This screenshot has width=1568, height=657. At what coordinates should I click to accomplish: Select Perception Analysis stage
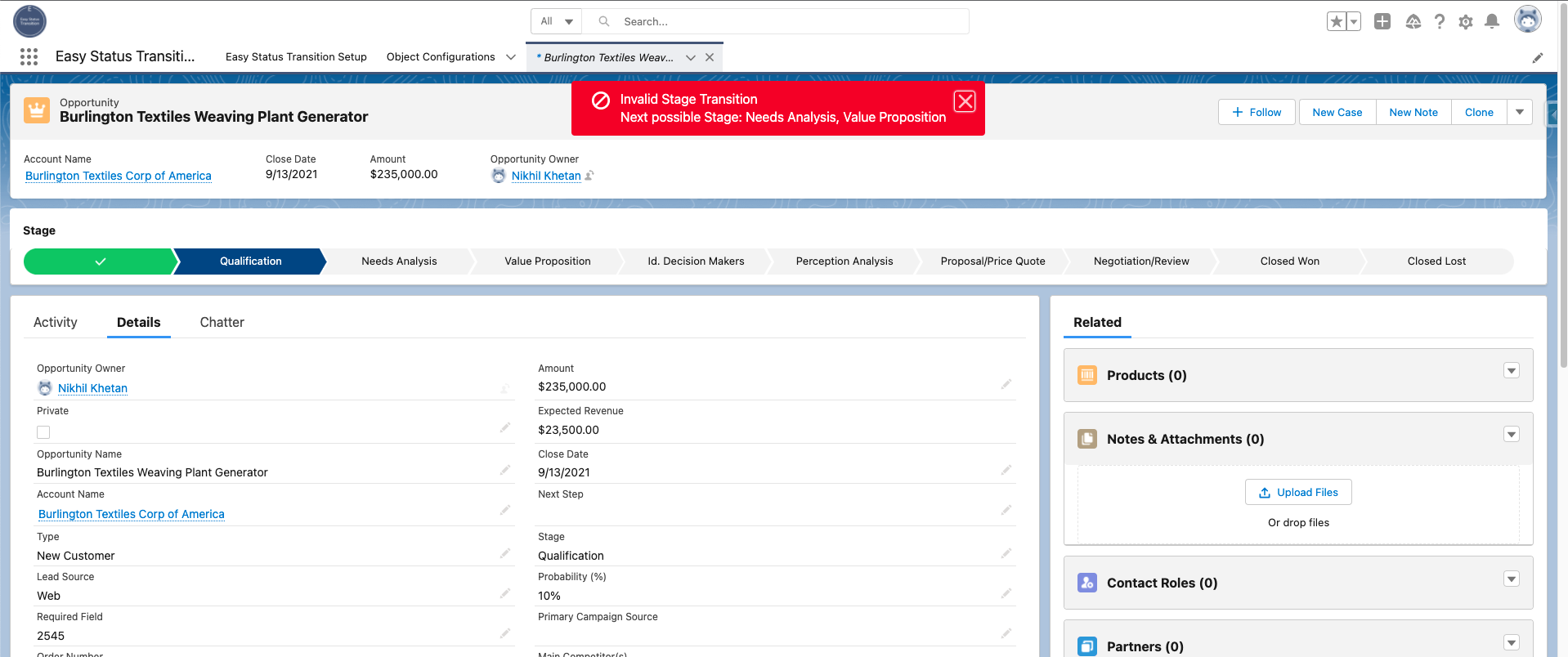[844, 261]
